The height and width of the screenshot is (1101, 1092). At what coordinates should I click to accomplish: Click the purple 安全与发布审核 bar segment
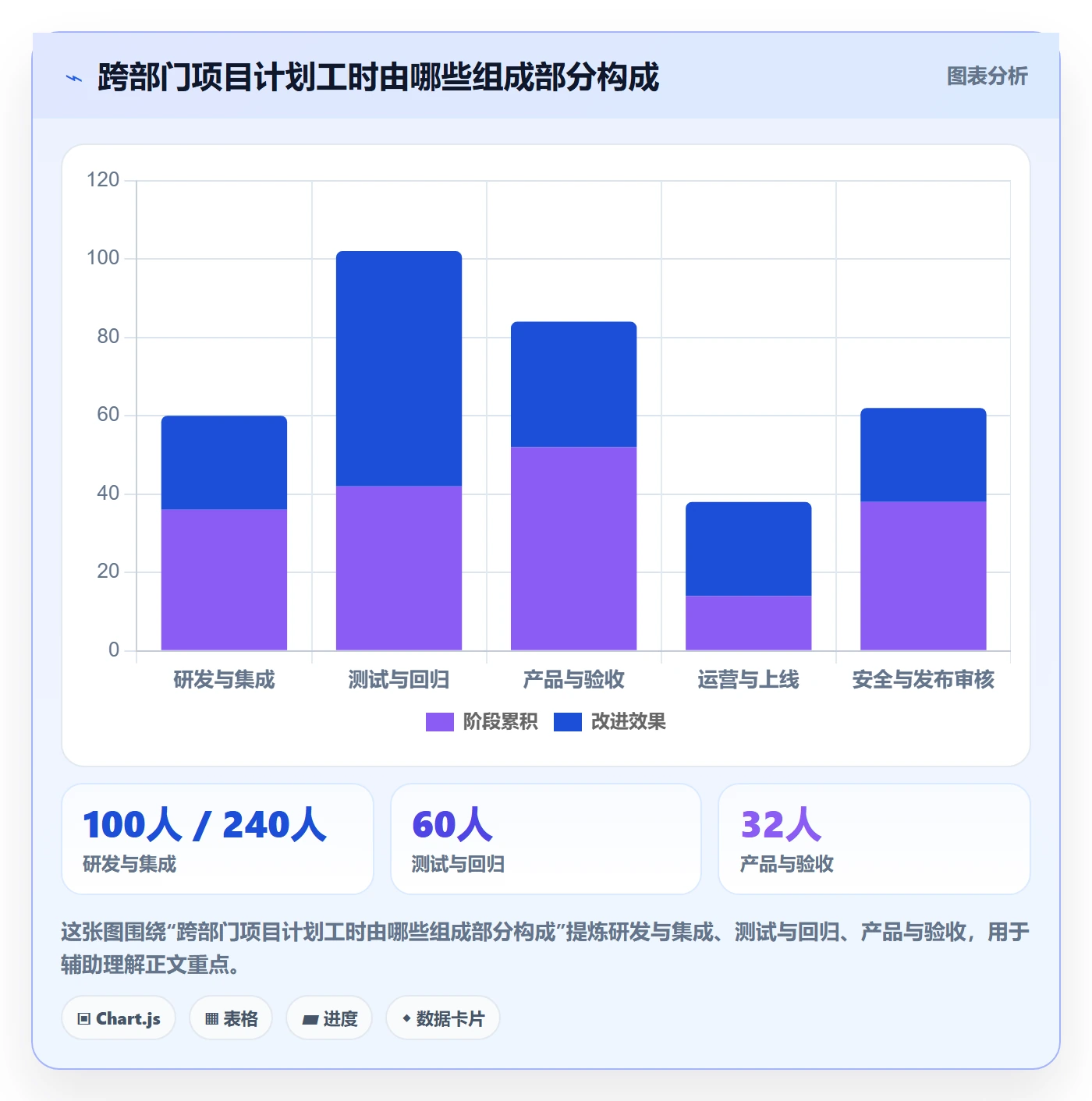coord(923,575)
